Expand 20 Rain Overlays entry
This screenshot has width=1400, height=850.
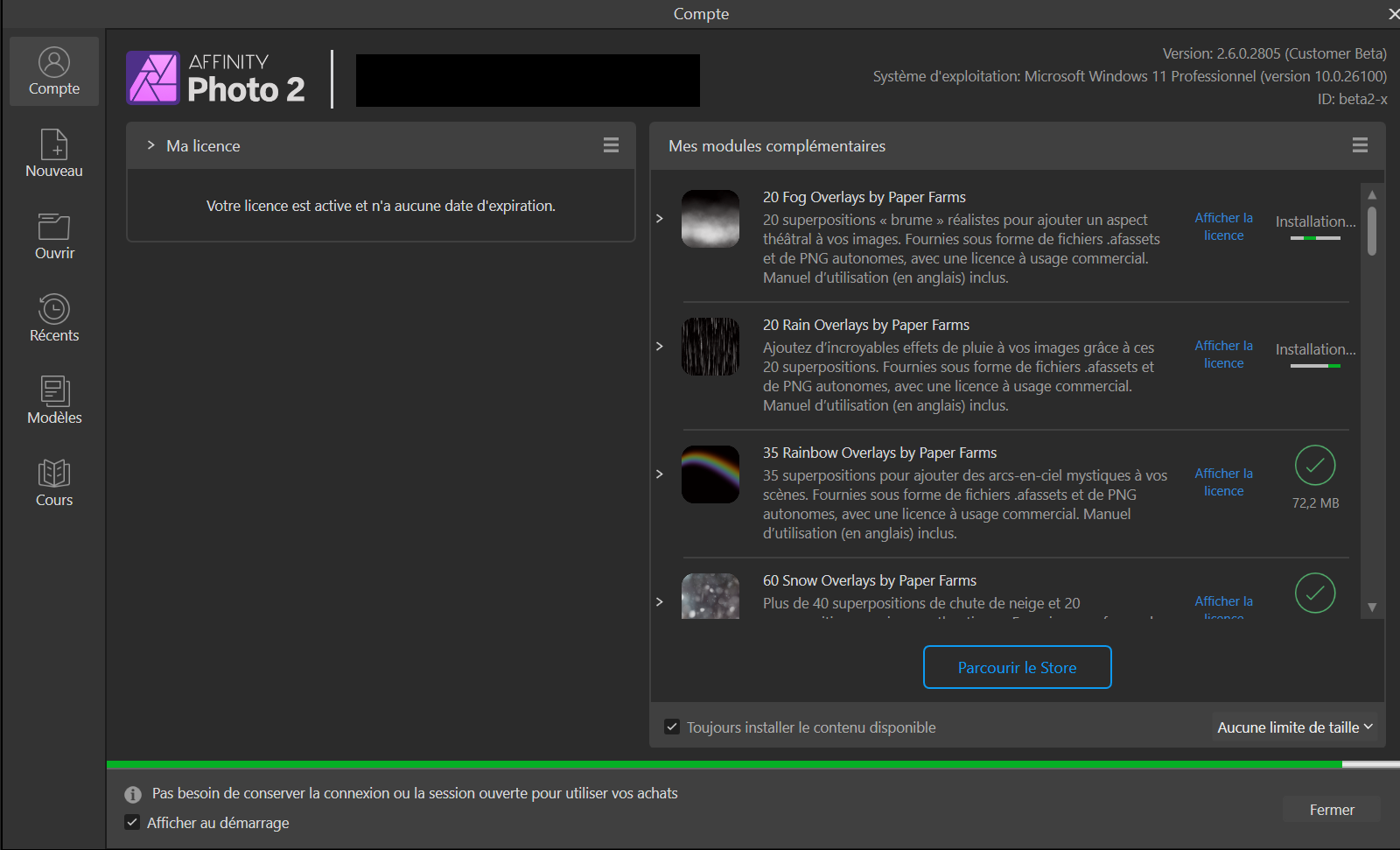coord(660,346)
